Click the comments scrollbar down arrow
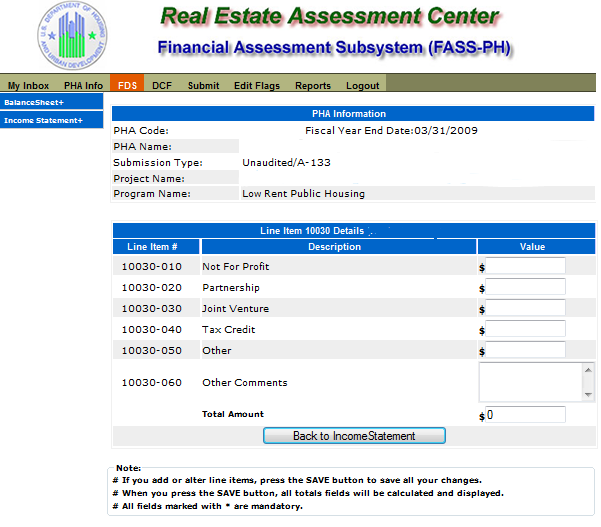601x527 pixels. tap(588, 395)
